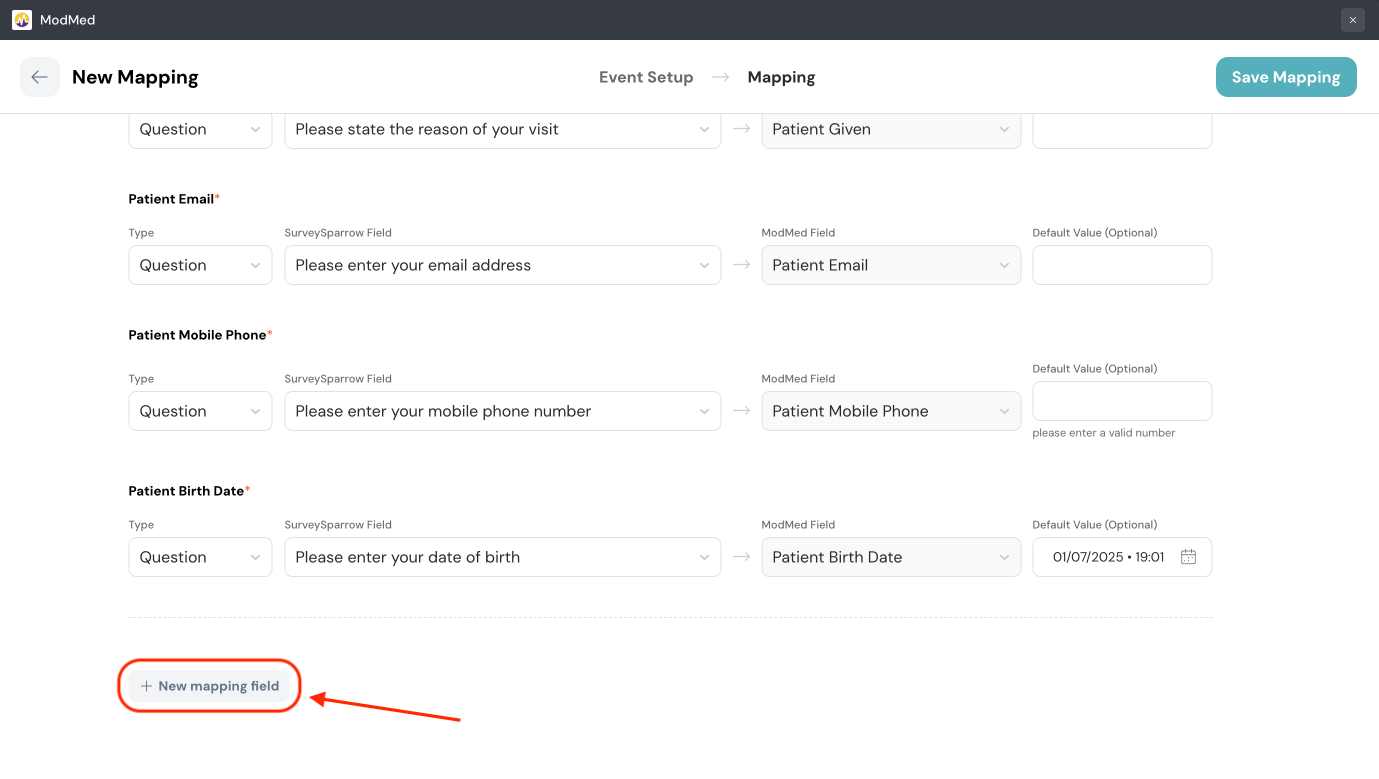Screen dimensions: 1379x779
Task: Expand 'Please enter your date of birth' dropdown
Action: tap(502, 557)
